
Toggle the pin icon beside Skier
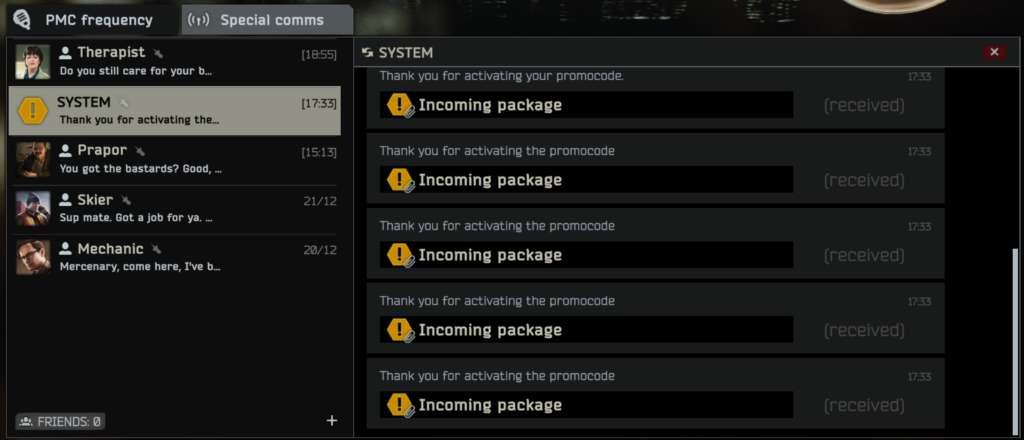(126, 200)
